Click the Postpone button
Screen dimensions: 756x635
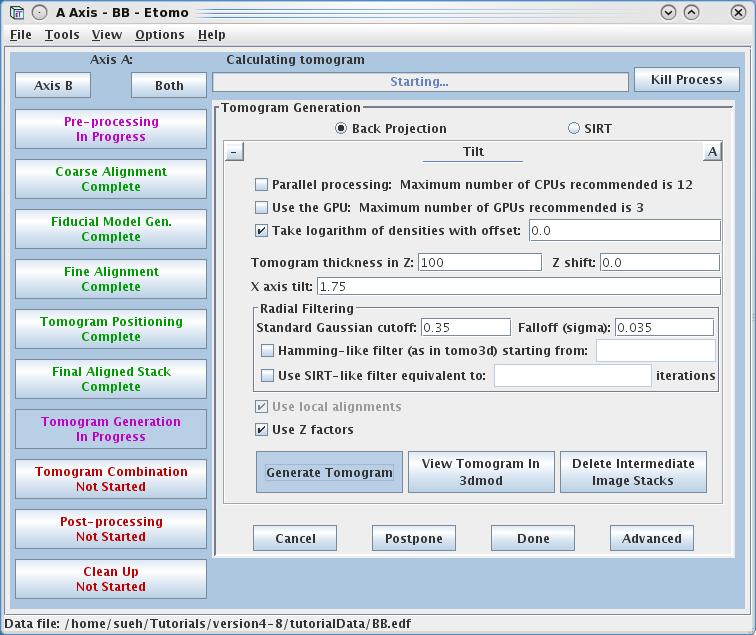point(414,538)
